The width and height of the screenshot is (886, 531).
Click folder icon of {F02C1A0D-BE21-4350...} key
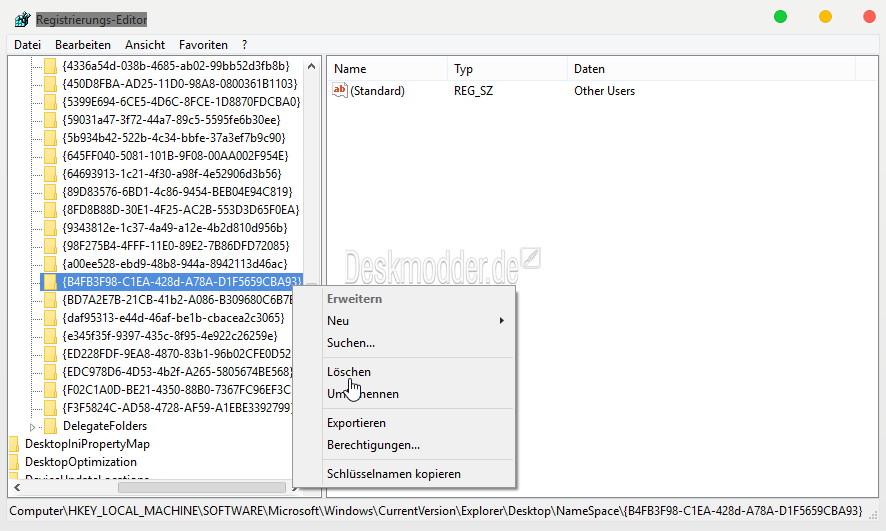pos(50,390)
